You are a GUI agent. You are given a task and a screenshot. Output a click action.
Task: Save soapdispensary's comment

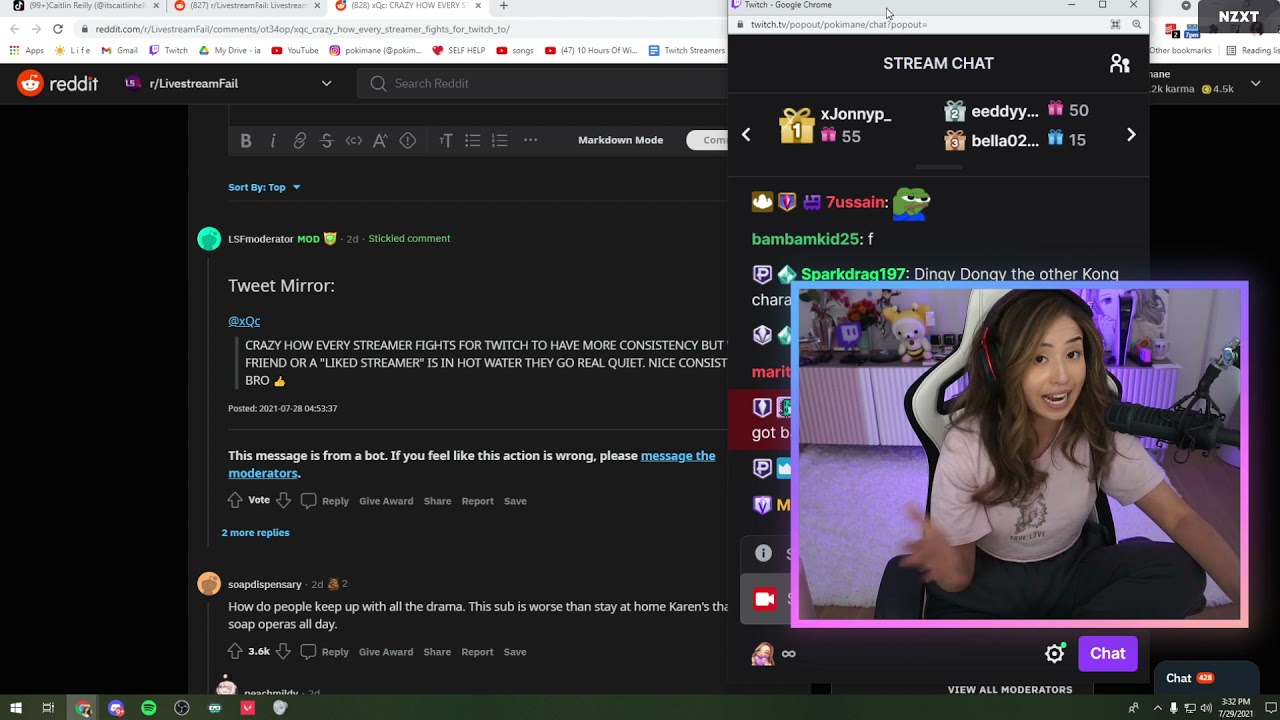click(515, 652)
